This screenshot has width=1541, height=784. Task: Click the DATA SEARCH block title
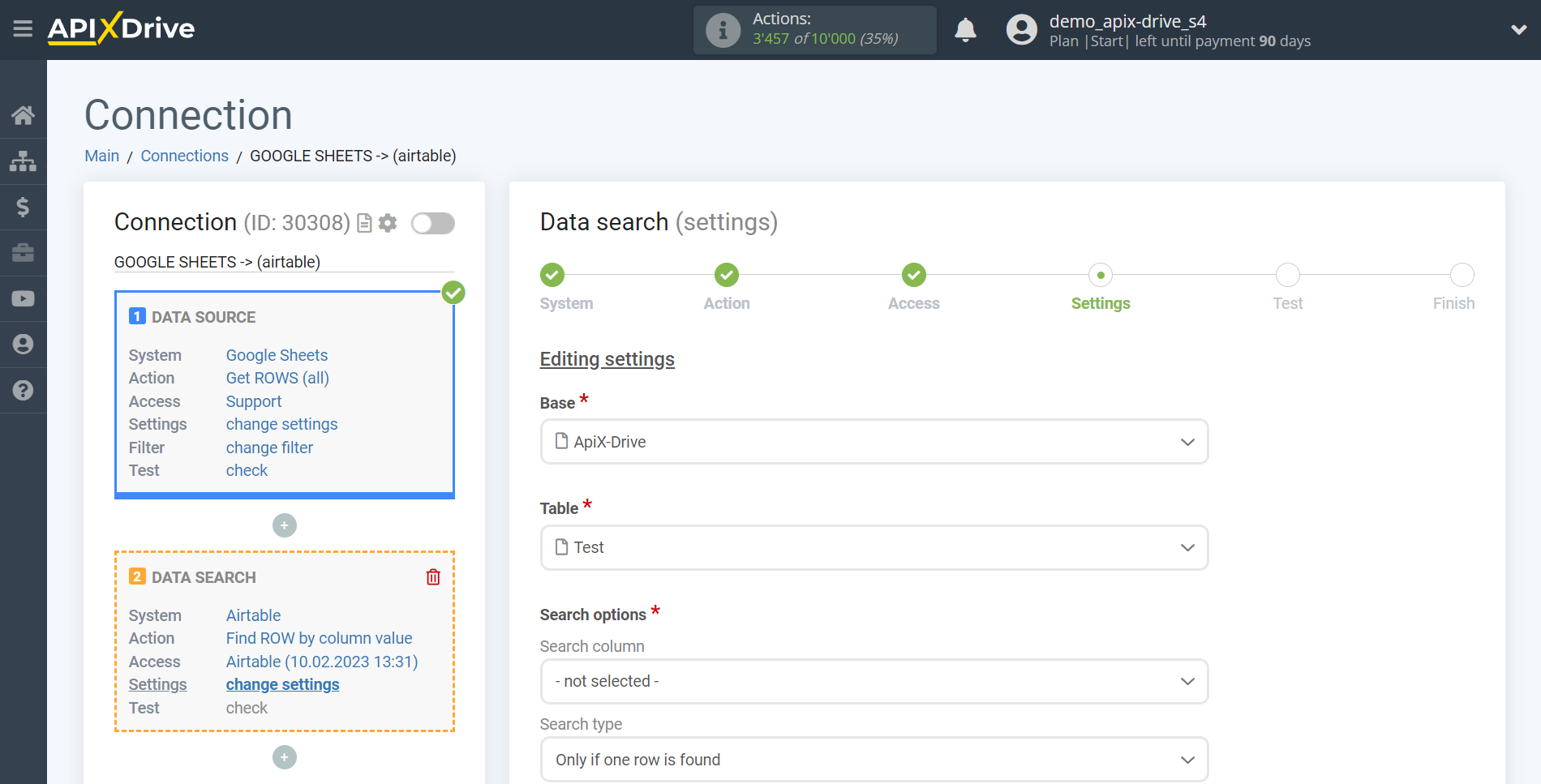click(204, 577)
